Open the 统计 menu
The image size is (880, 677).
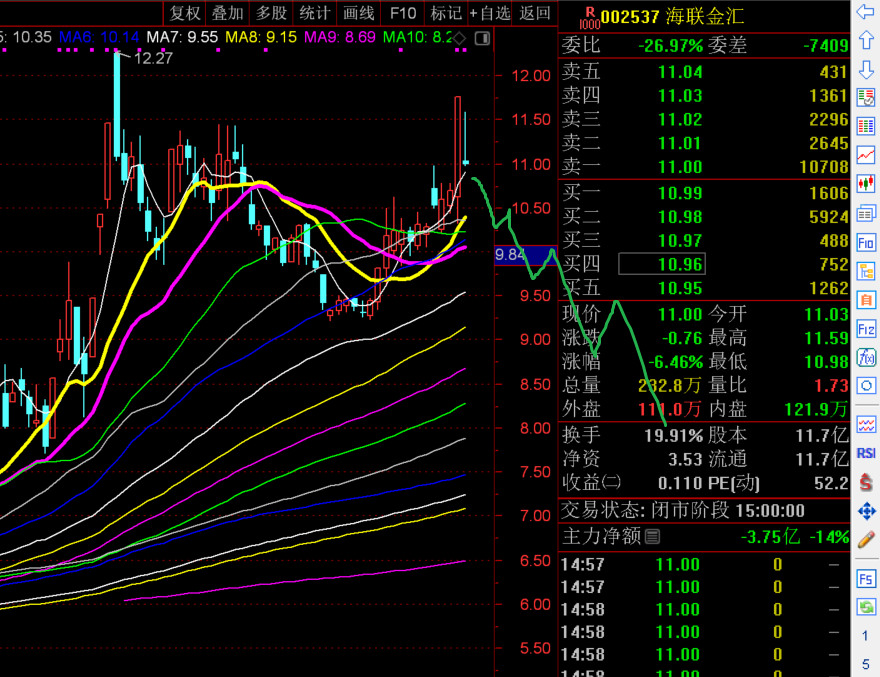pos(315,13)
